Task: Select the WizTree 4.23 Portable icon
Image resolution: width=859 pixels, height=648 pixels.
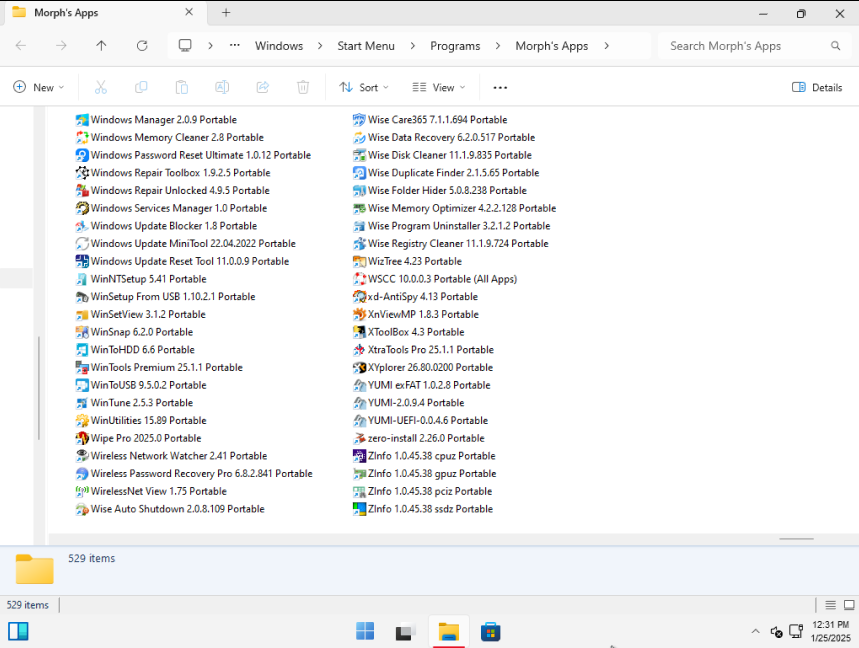Action: pyautogui.click(x=359, y=261)
